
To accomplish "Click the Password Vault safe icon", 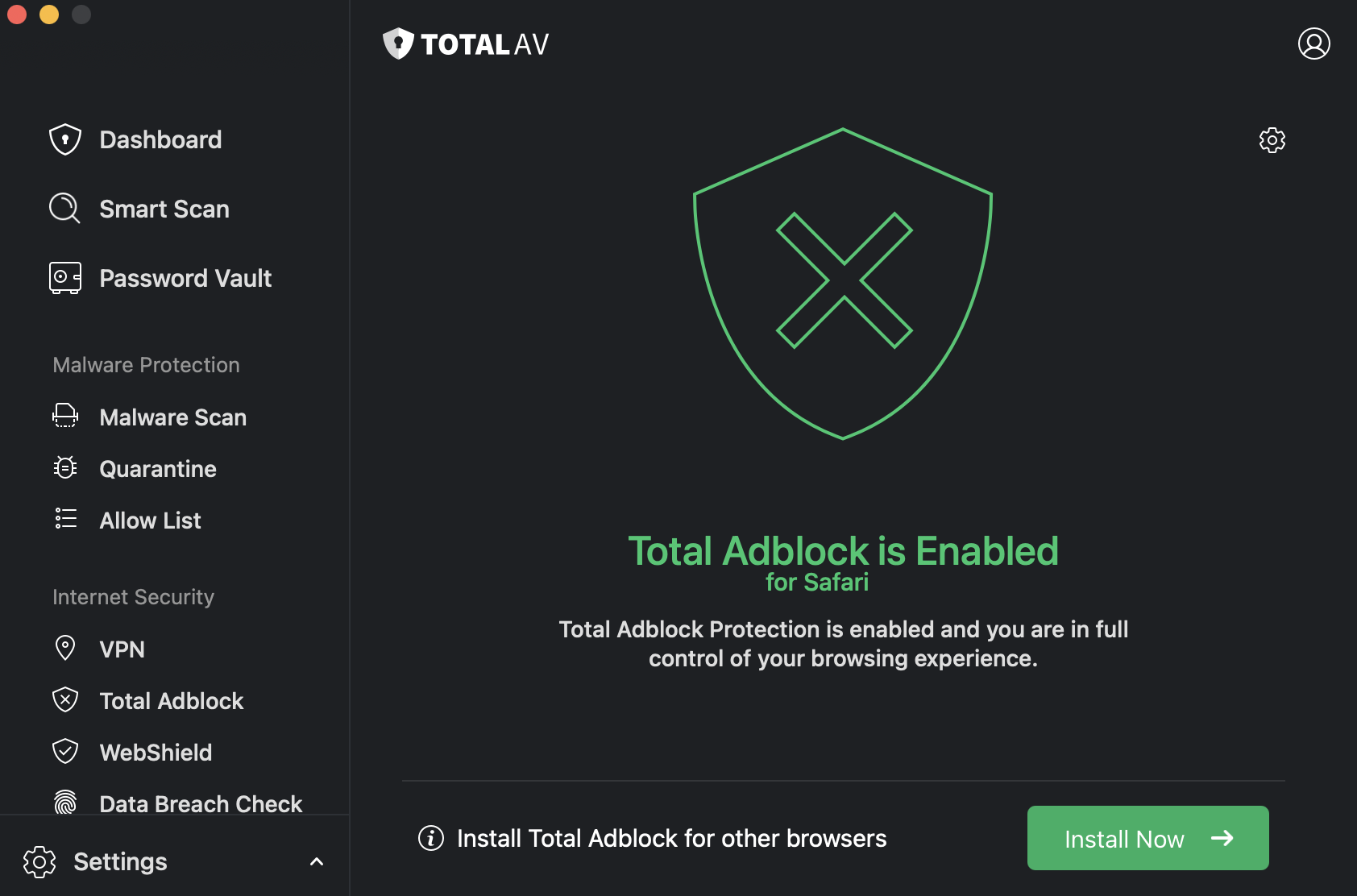I will (65, 278).
